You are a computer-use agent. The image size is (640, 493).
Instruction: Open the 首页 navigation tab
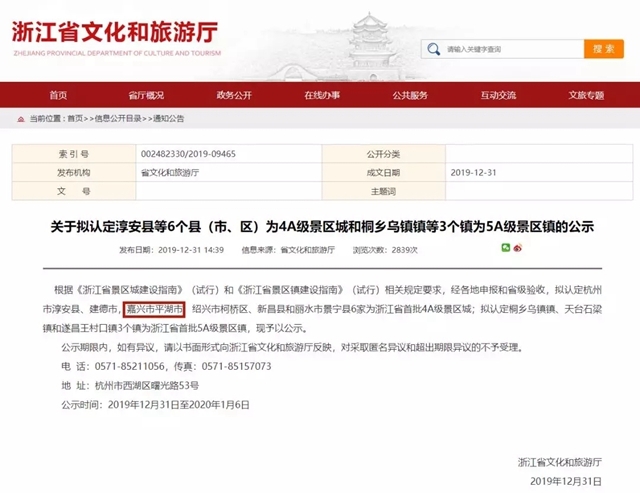click(58, 95)
